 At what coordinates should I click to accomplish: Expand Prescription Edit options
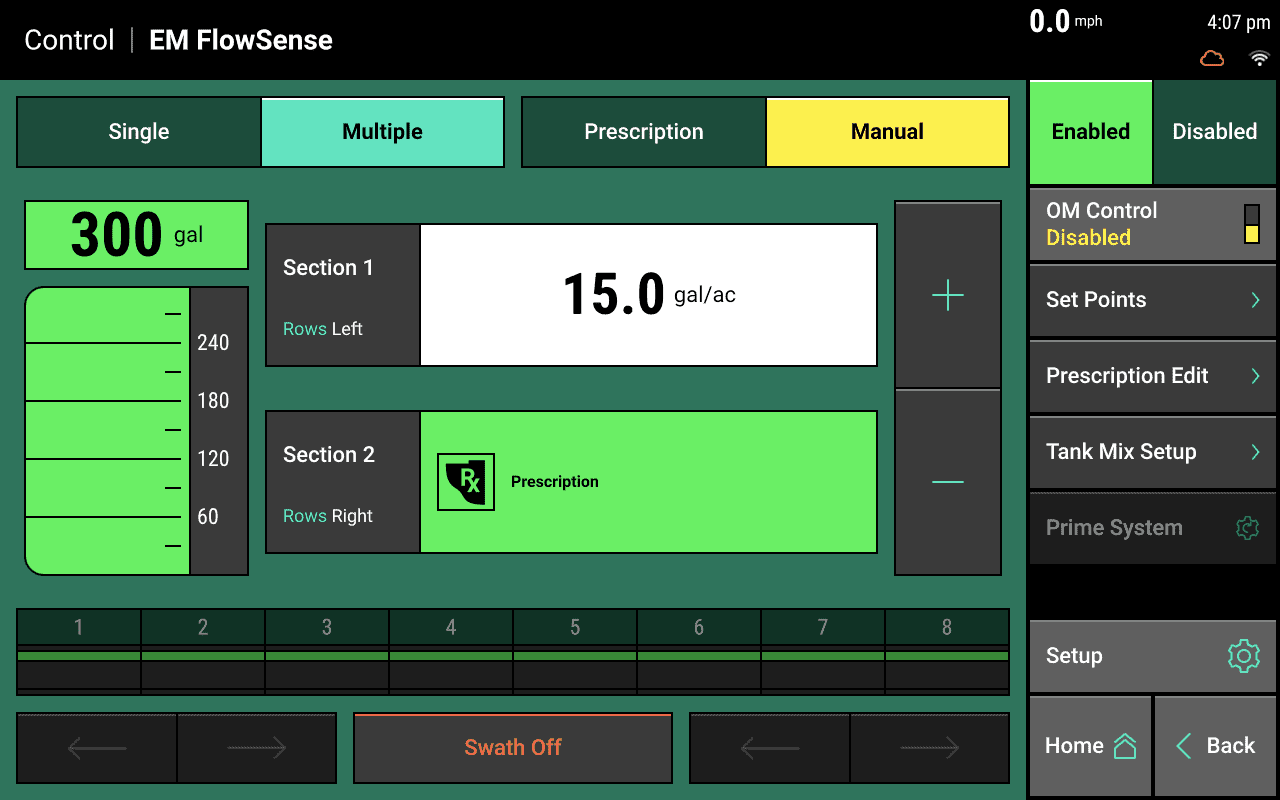1152,375
